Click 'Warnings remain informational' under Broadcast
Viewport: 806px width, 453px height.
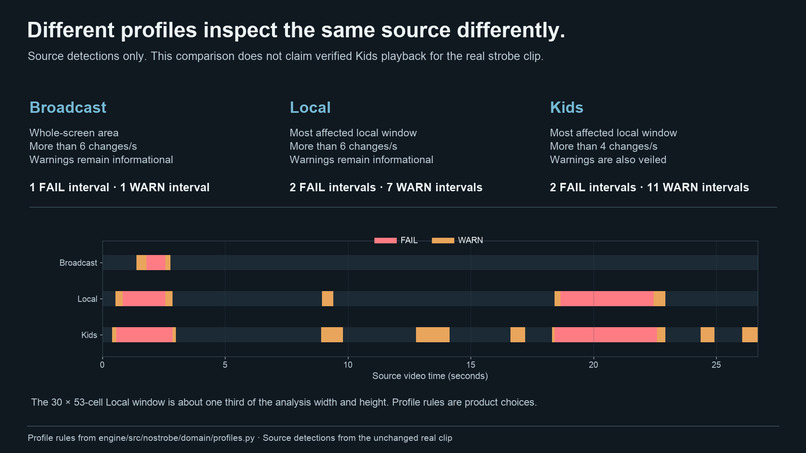coord(101,160)
